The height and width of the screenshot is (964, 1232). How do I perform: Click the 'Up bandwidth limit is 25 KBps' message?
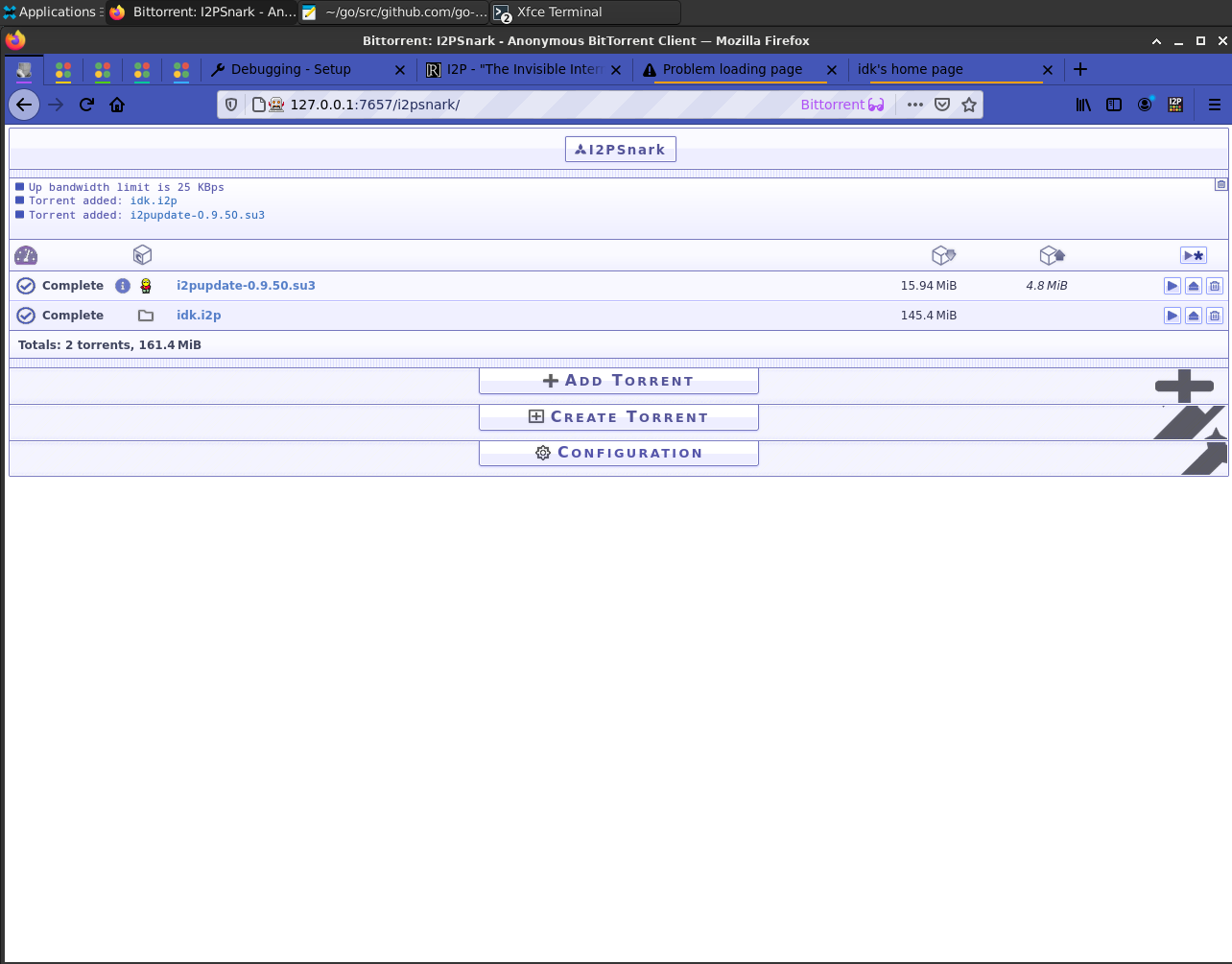click(126, 188)
